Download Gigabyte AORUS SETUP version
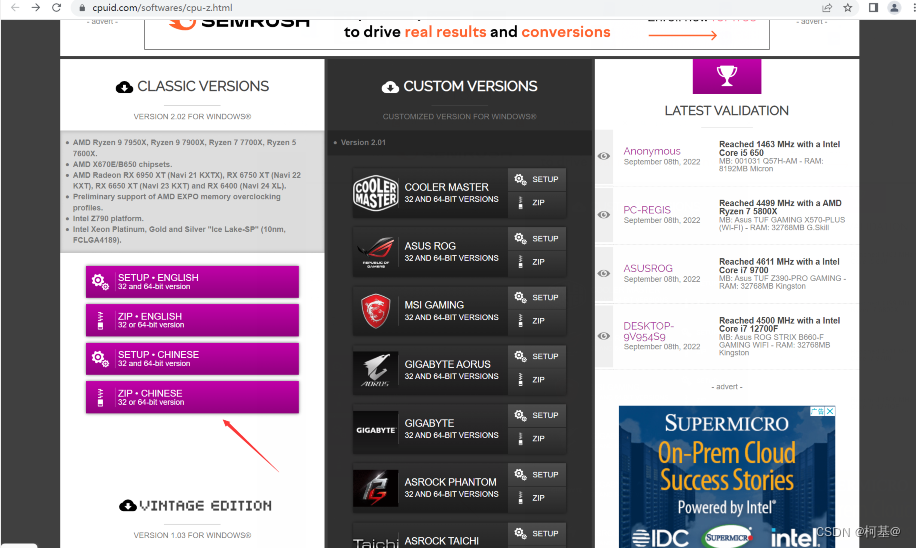This screenshot has height=548, width=916. [537, 356]
